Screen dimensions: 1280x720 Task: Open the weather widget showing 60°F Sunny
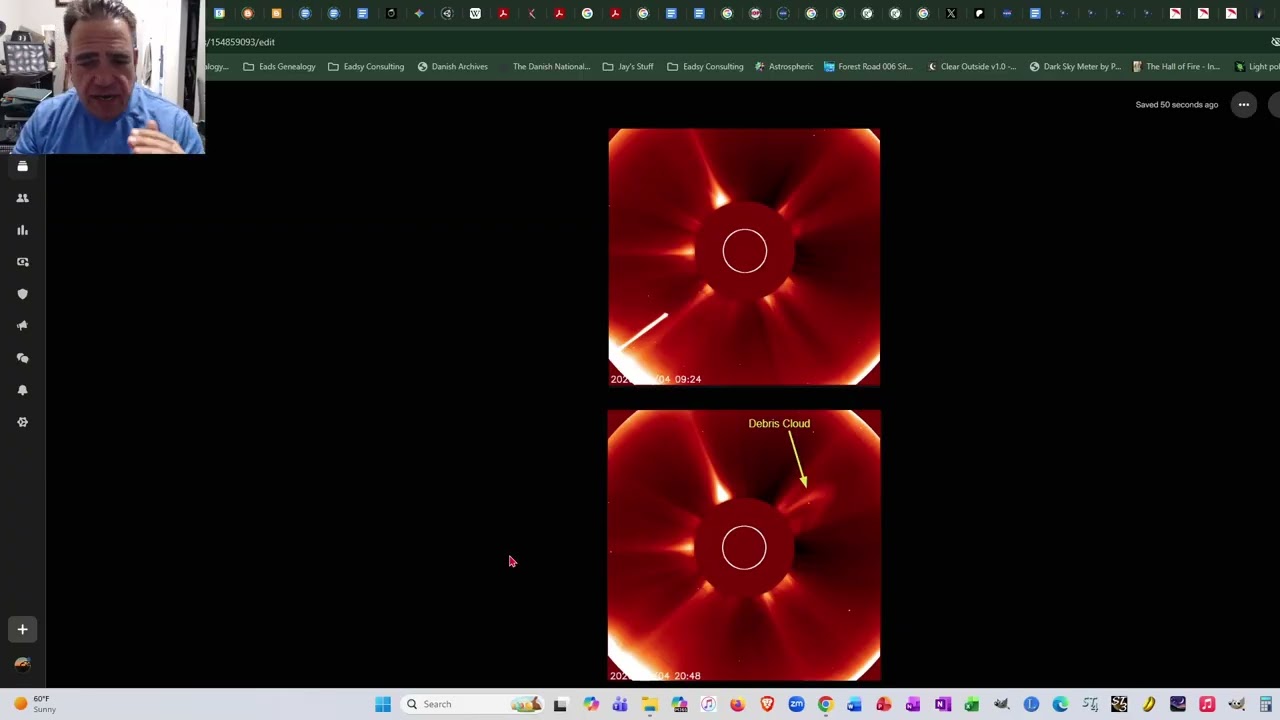coord(34,704)
